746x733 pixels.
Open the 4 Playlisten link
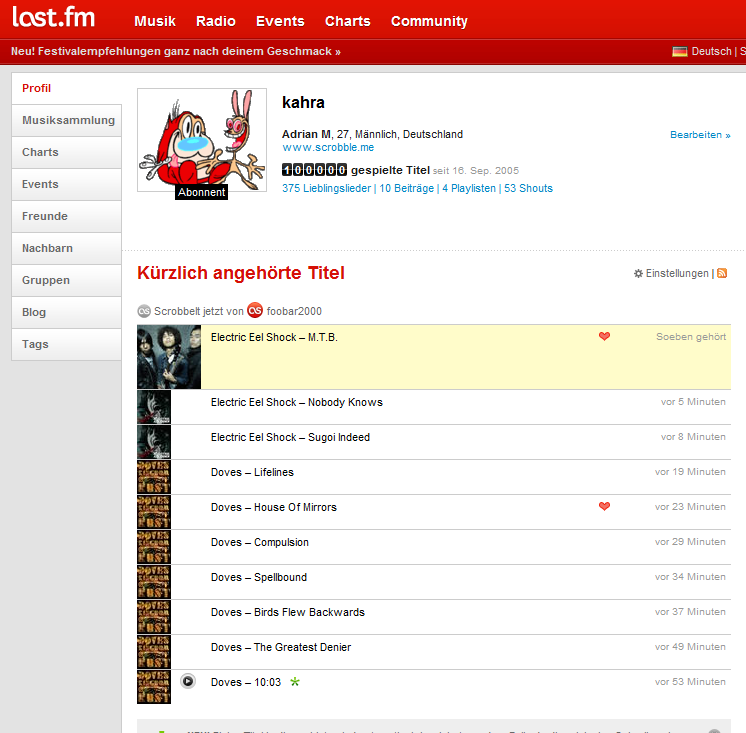click(x=469, y=188)
